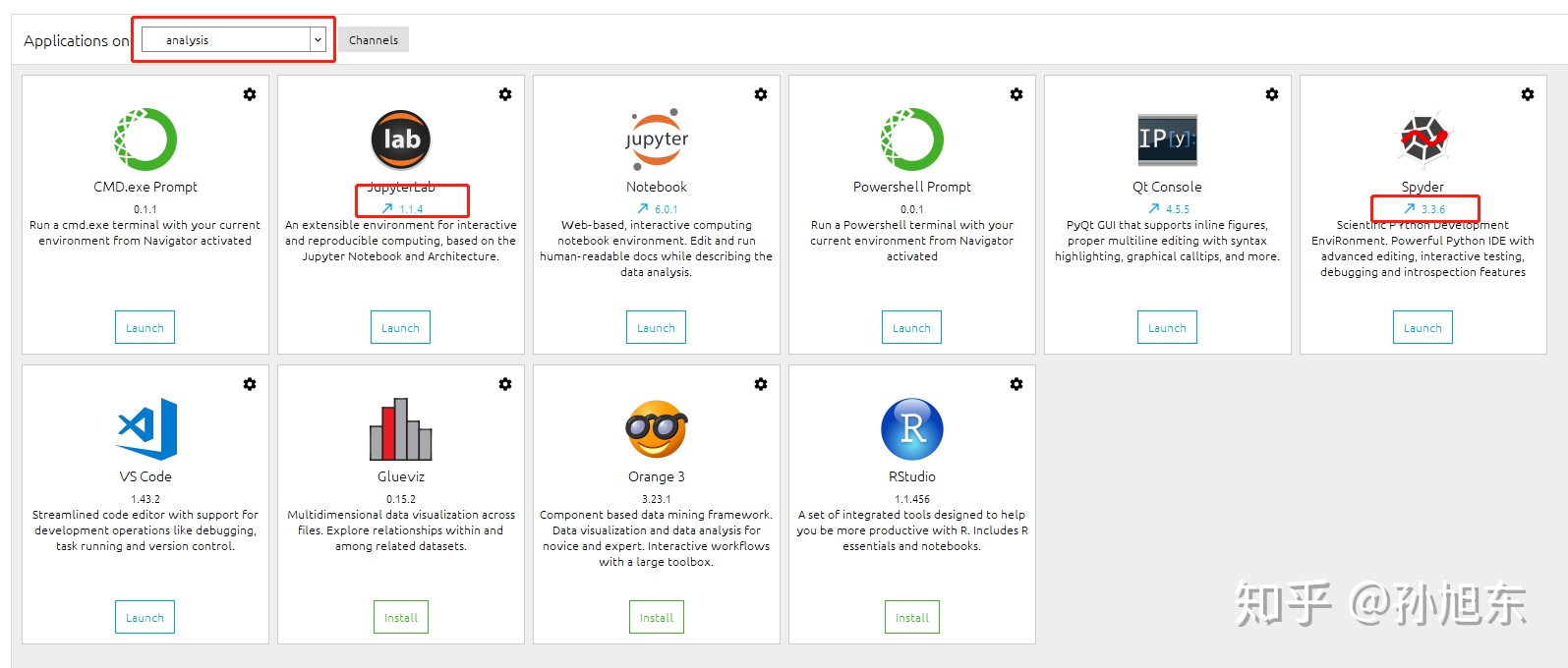Launch VS Code
The height and width of the screenshot is (668, 1568).
(145, 617)
